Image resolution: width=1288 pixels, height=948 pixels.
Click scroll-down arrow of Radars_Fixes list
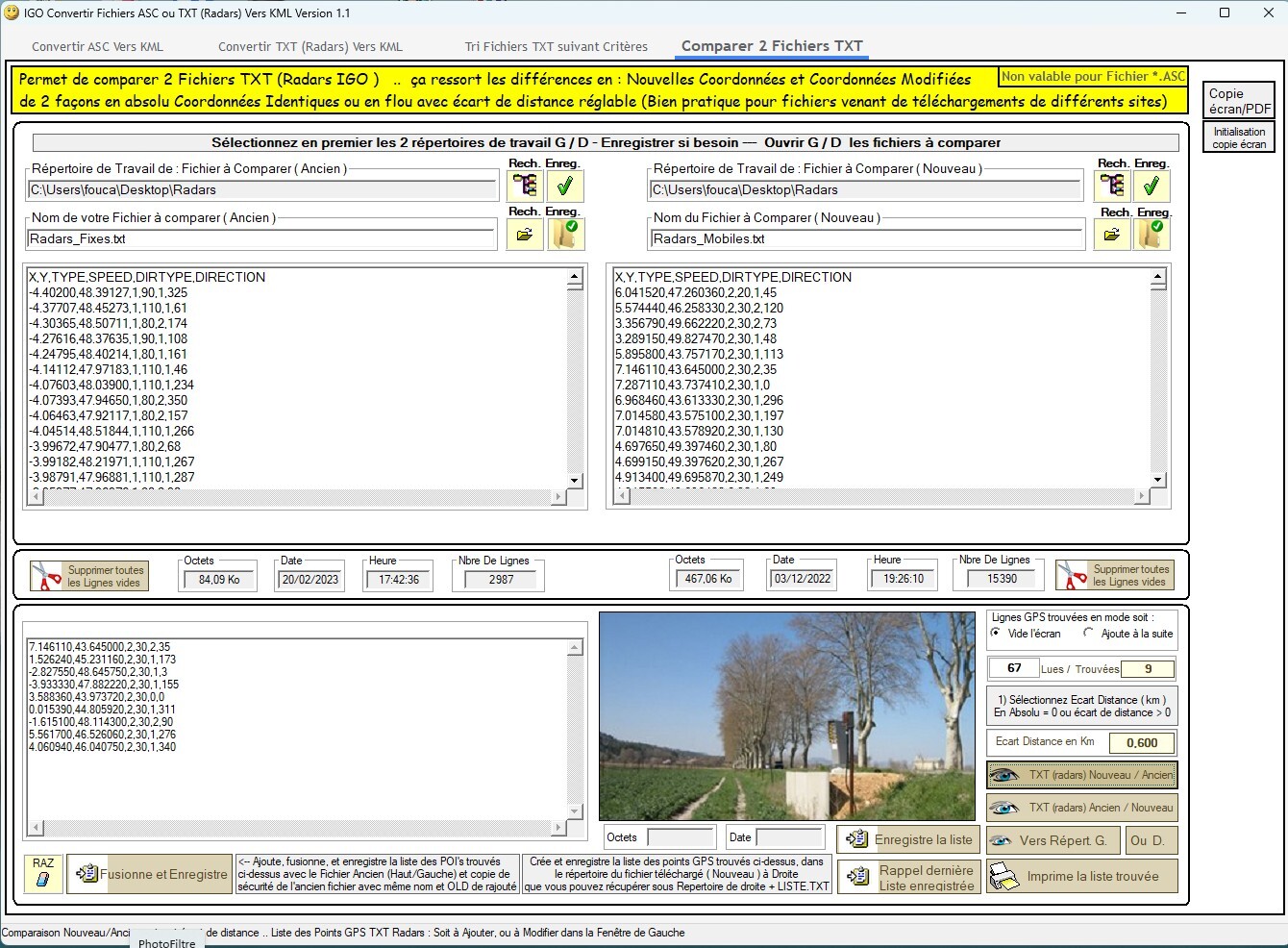[x=575, y=480]
